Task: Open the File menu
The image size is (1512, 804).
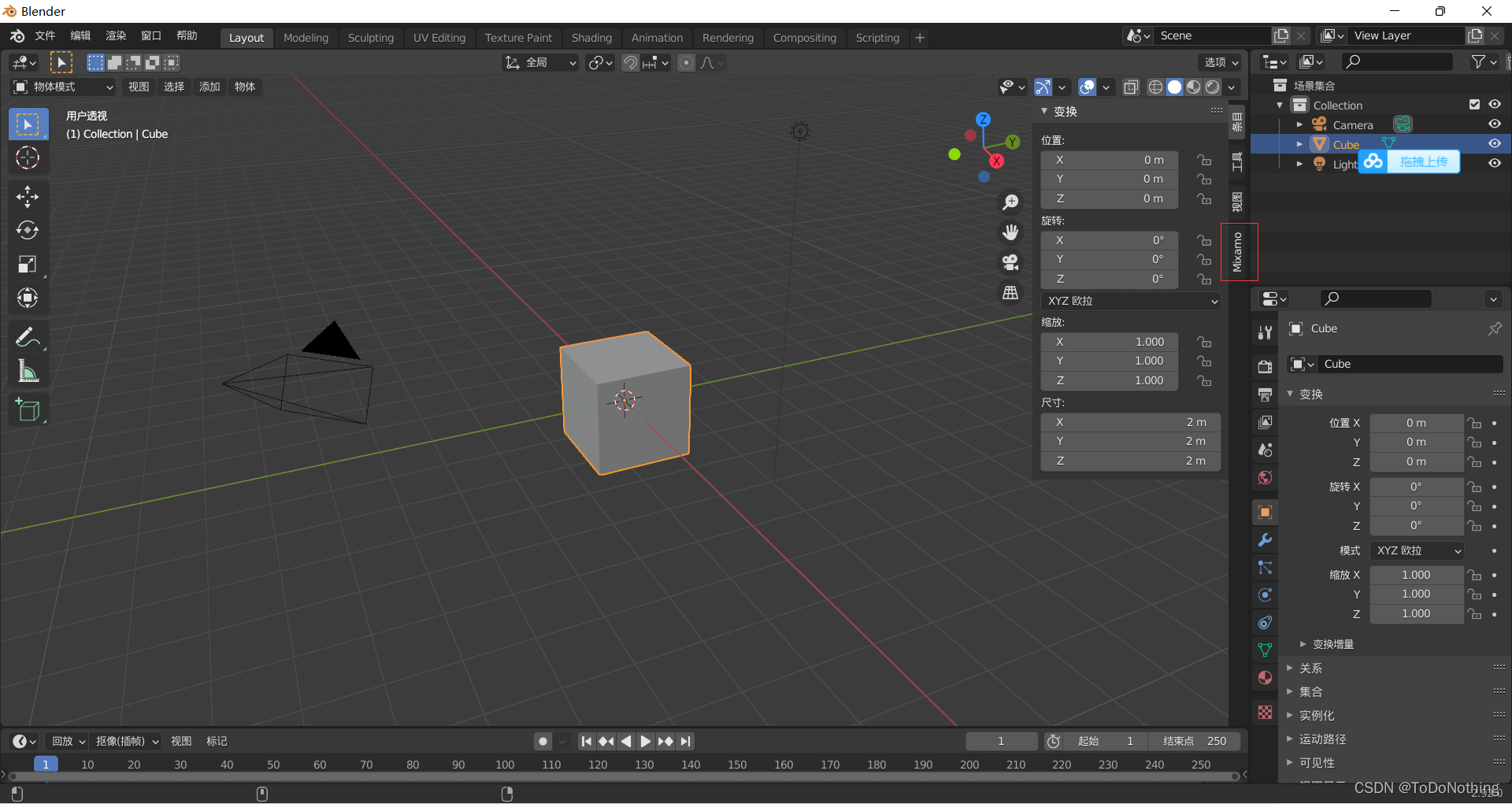Action: pos(45,36)
